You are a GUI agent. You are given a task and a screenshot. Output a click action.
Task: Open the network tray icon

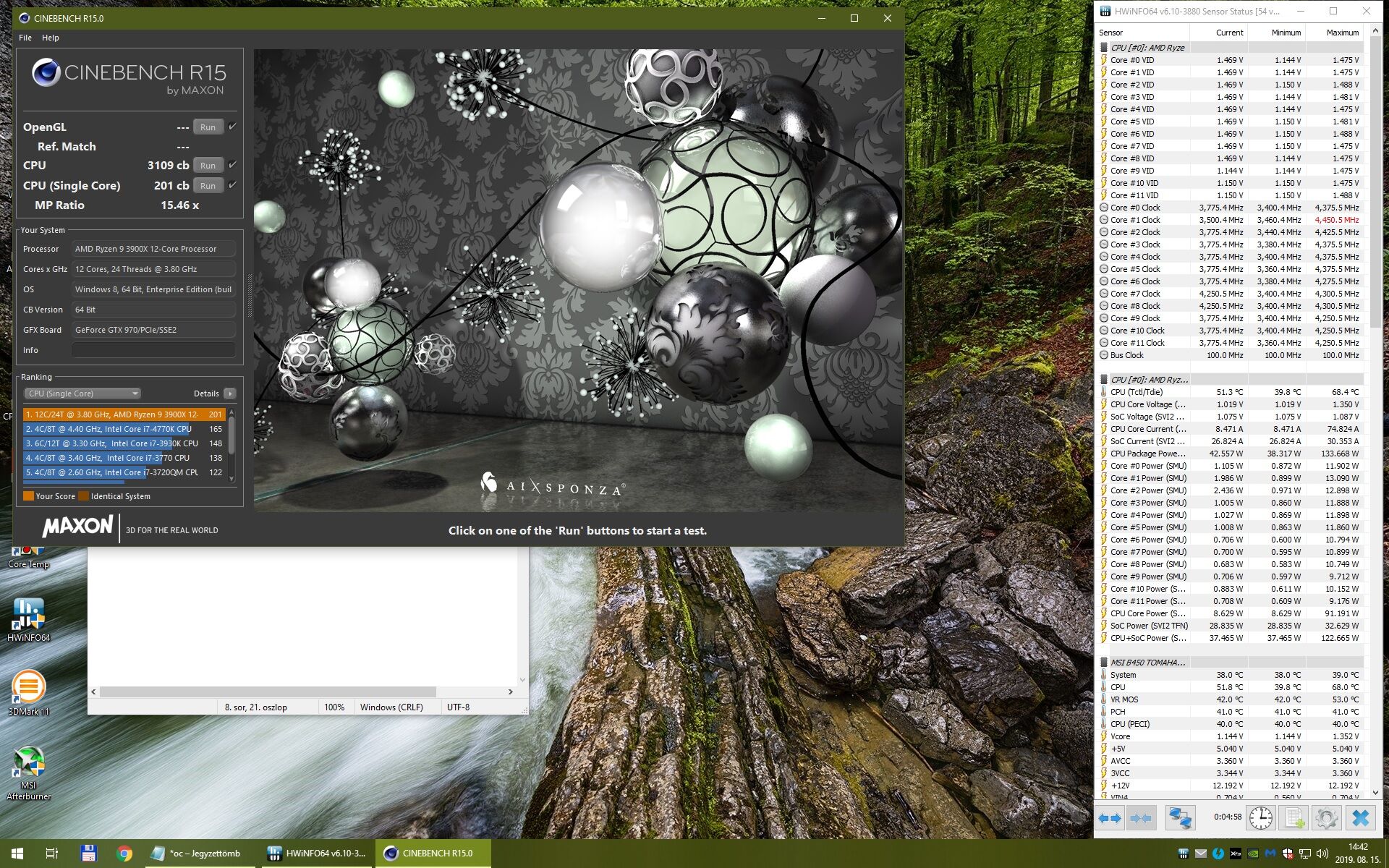pyautogui.click(x=1305, y=854)
